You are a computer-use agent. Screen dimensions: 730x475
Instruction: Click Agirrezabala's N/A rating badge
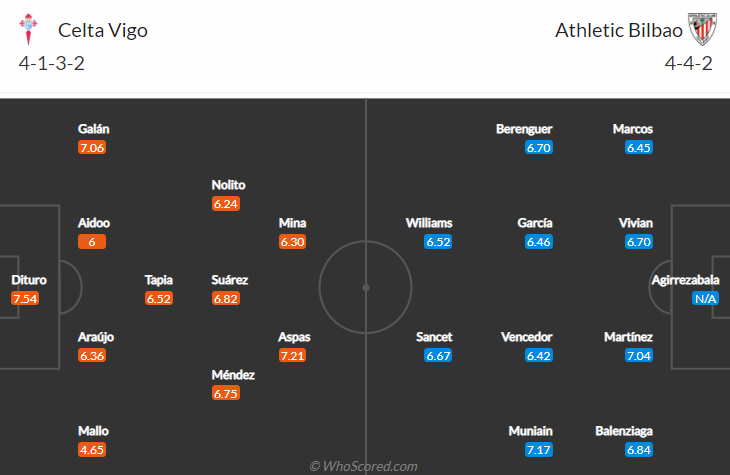tap(705, 299)
